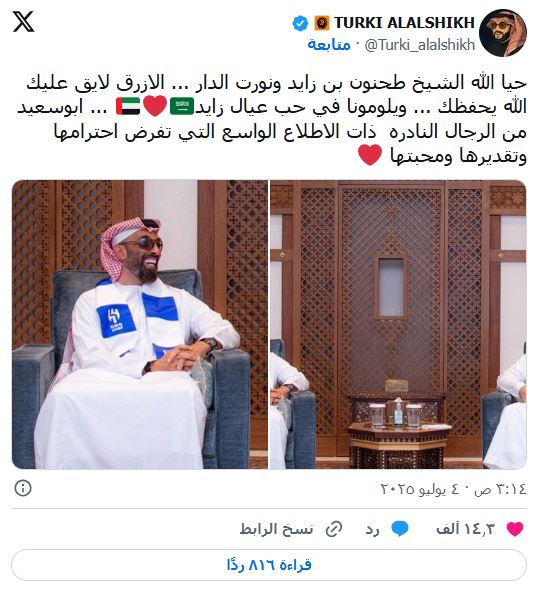540x591 pixels.
Task: Click the blue reply bubble icon
Action: tap(400, 529)
